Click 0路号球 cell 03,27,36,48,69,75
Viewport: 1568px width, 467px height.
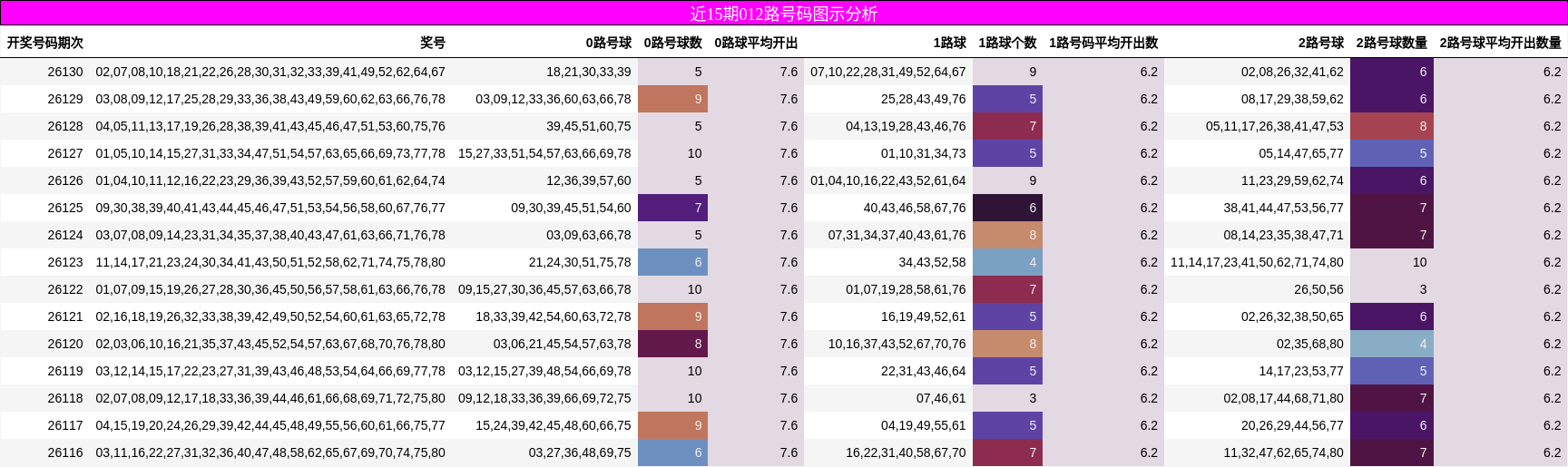[580, 452]
